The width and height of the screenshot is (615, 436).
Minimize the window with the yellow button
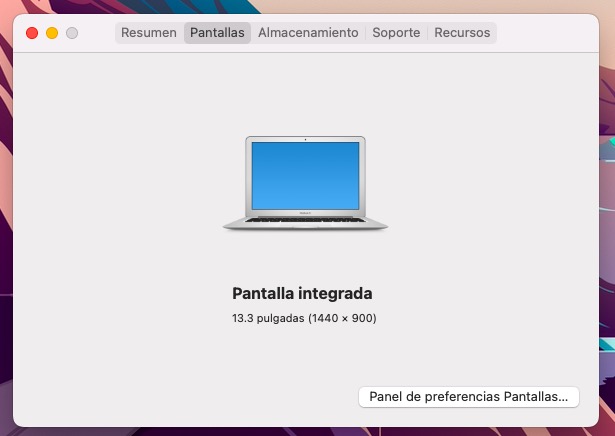tap(52, 33)
